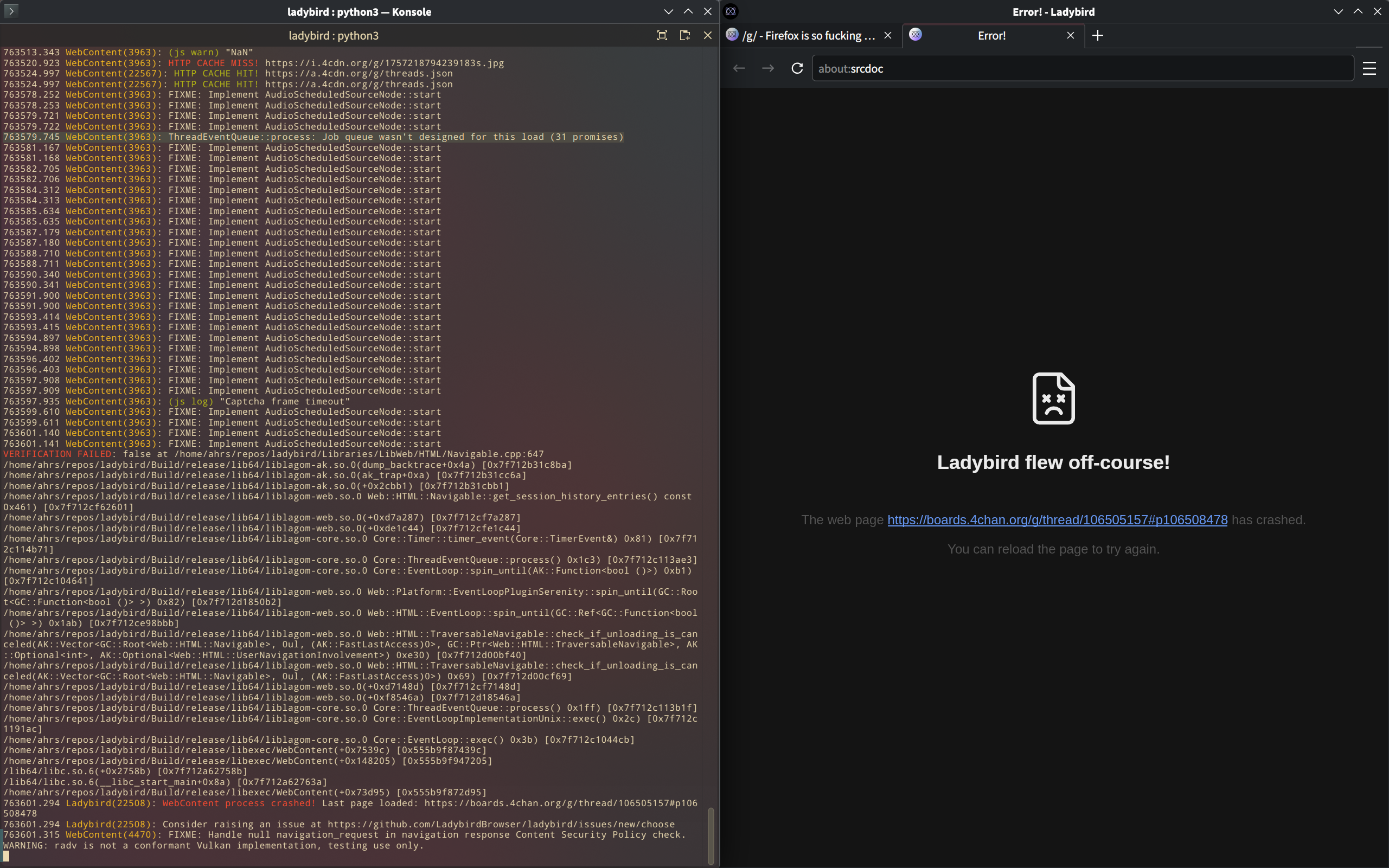
Task: Click the (js warn) "NaN" log line
Action: [128, 52]
